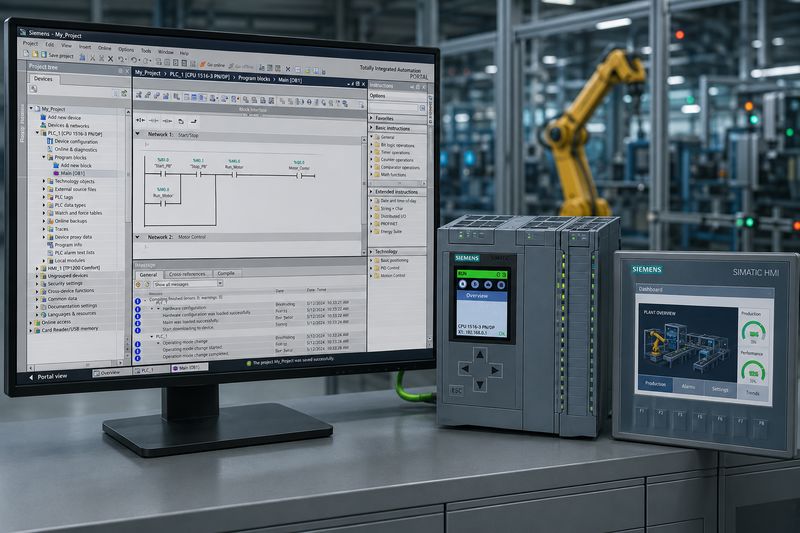Click the project tree scroll-up arrow

point(128,112)
